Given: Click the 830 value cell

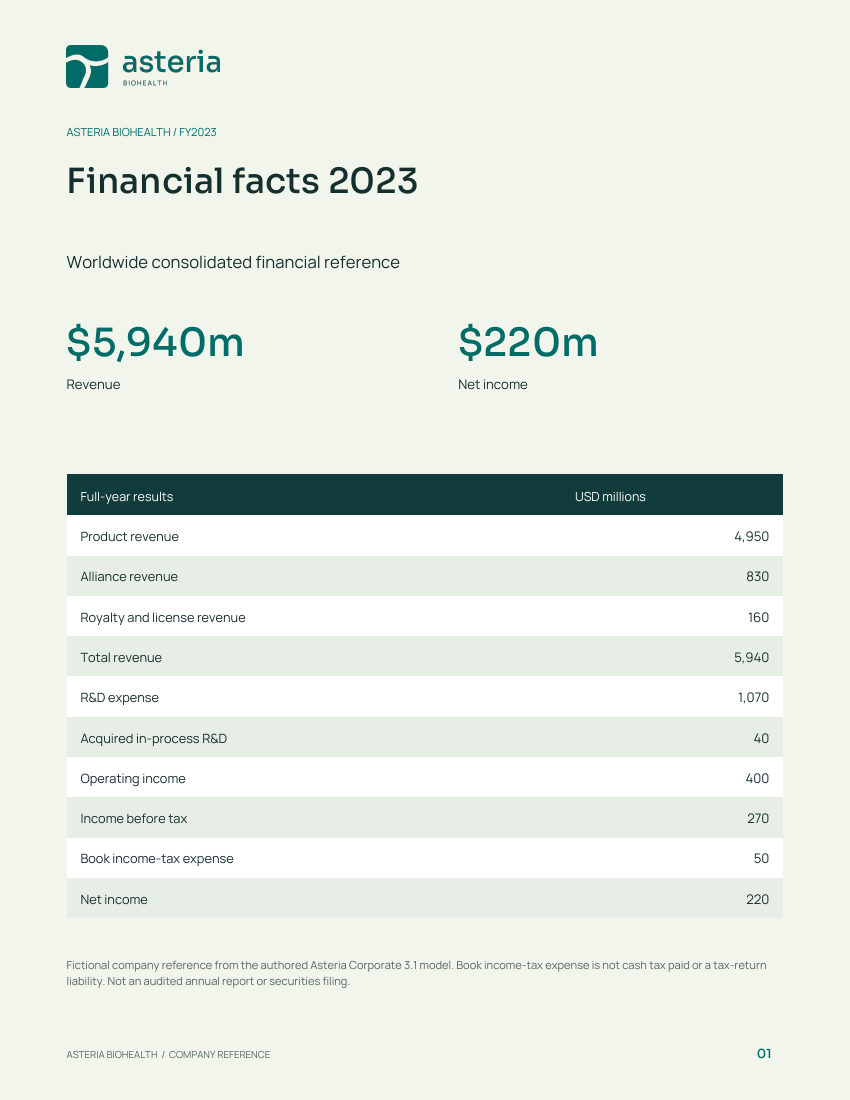Looking at the screenshot, I should click(757, 577).
